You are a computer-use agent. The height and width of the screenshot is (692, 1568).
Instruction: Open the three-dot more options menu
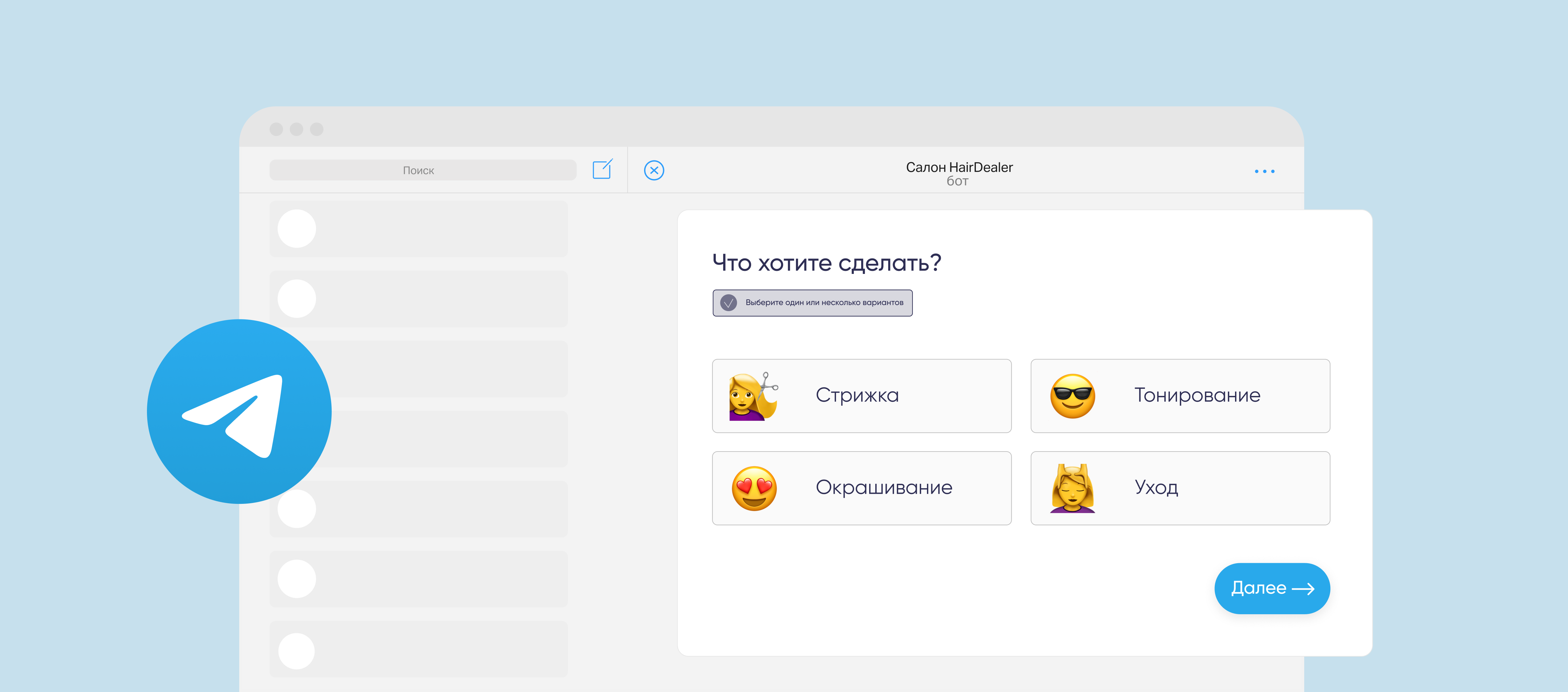pos(1264,172)
